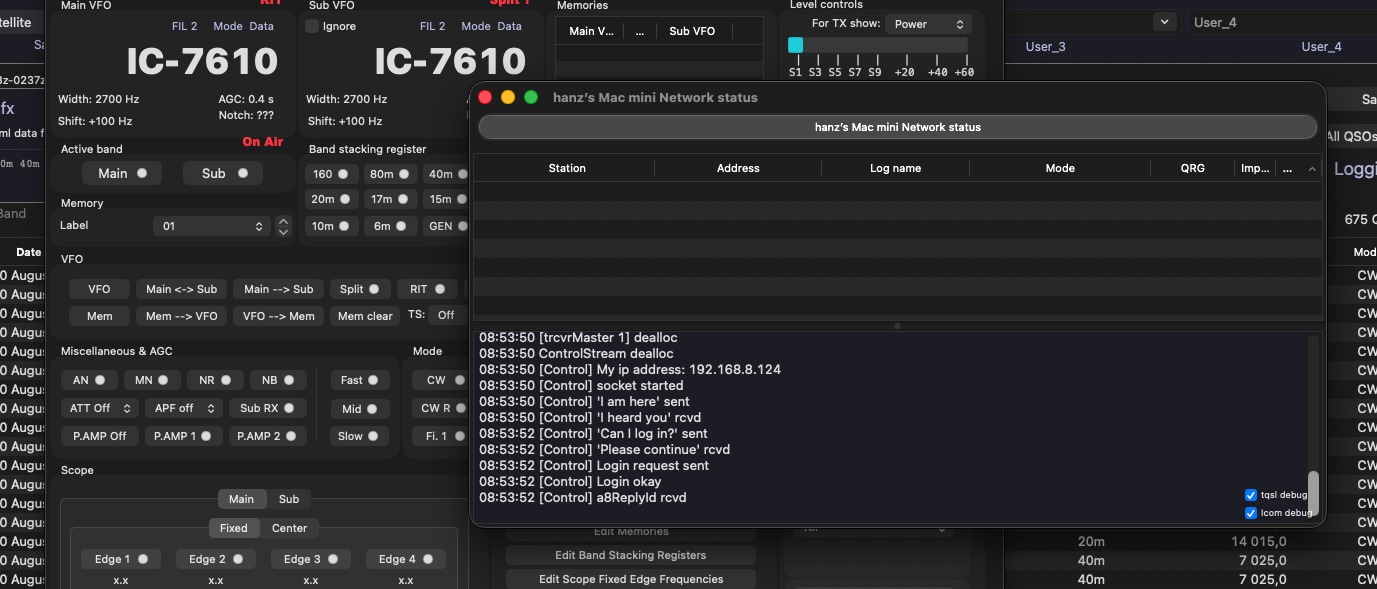Image resolution: width=1377 pixels, height=589 pixels.
Task: Adjust the S-meter level indicator bar
Action: 878,45
